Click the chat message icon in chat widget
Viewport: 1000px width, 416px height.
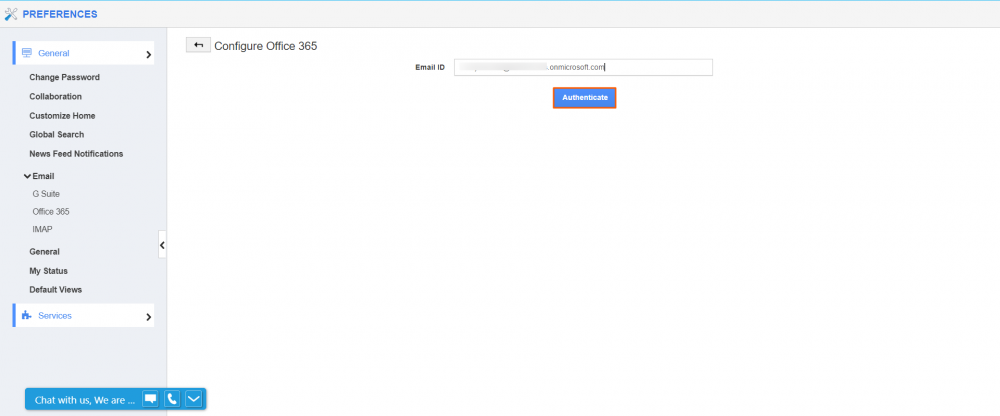150,399
